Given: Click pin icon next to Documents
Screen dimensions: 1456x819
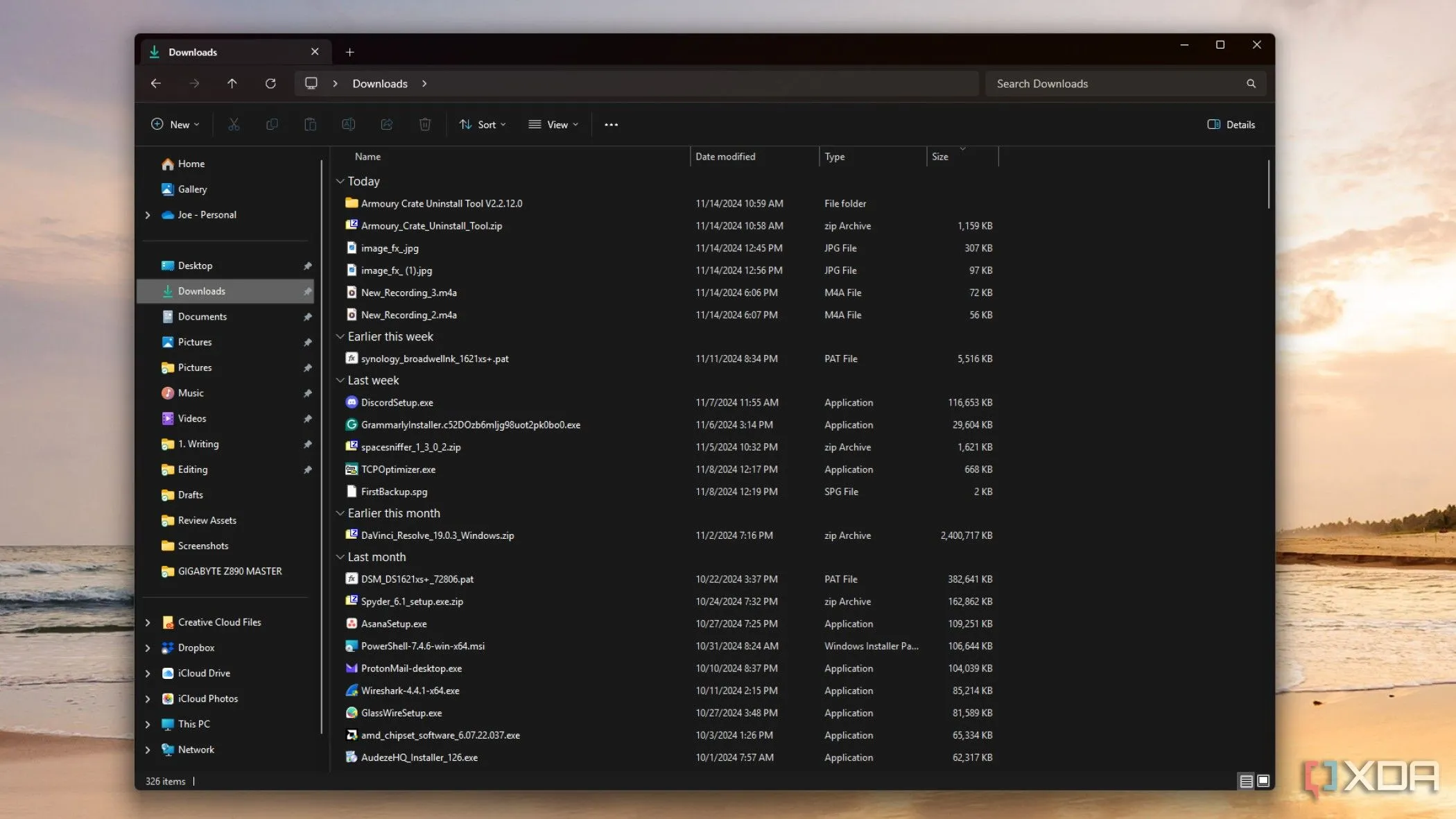Looking at the screenshot, I should point(307,317).
